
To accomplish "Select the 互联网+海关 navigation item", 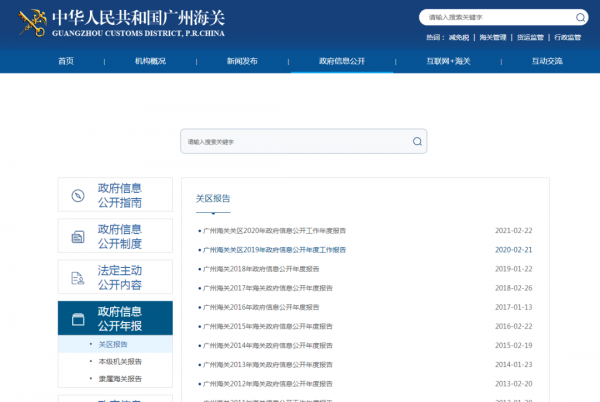I will pos(448,61).
